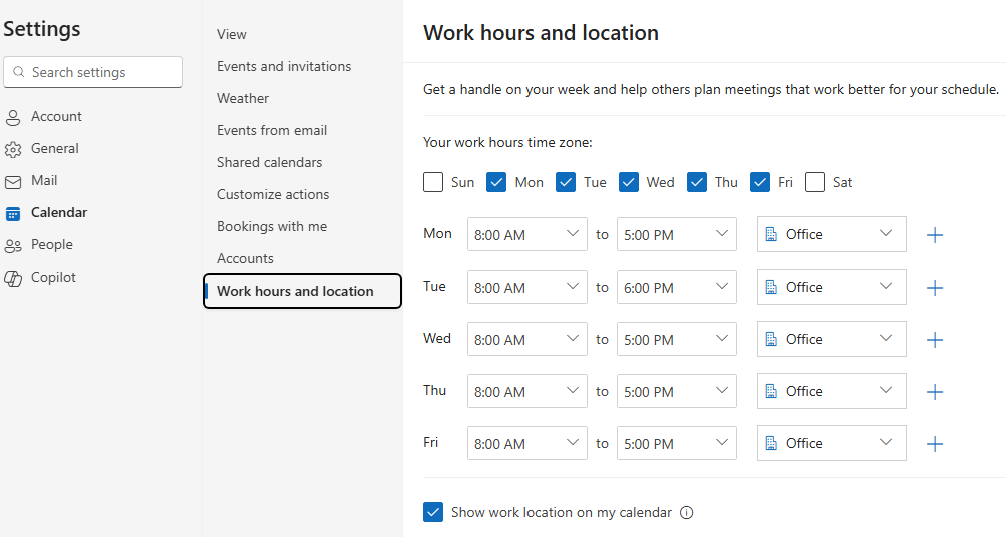Open Mon Office location dropdown
Screen dimensions: 1006x537
(831, 234)
